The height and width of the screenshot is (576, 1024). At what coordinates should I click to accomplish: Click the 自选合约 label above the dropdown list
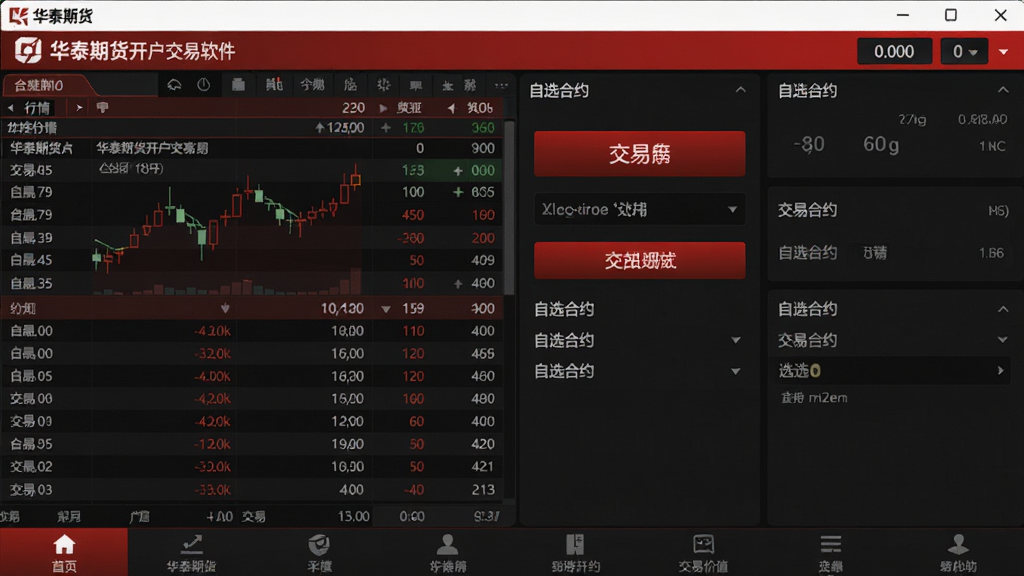point(564,309)
